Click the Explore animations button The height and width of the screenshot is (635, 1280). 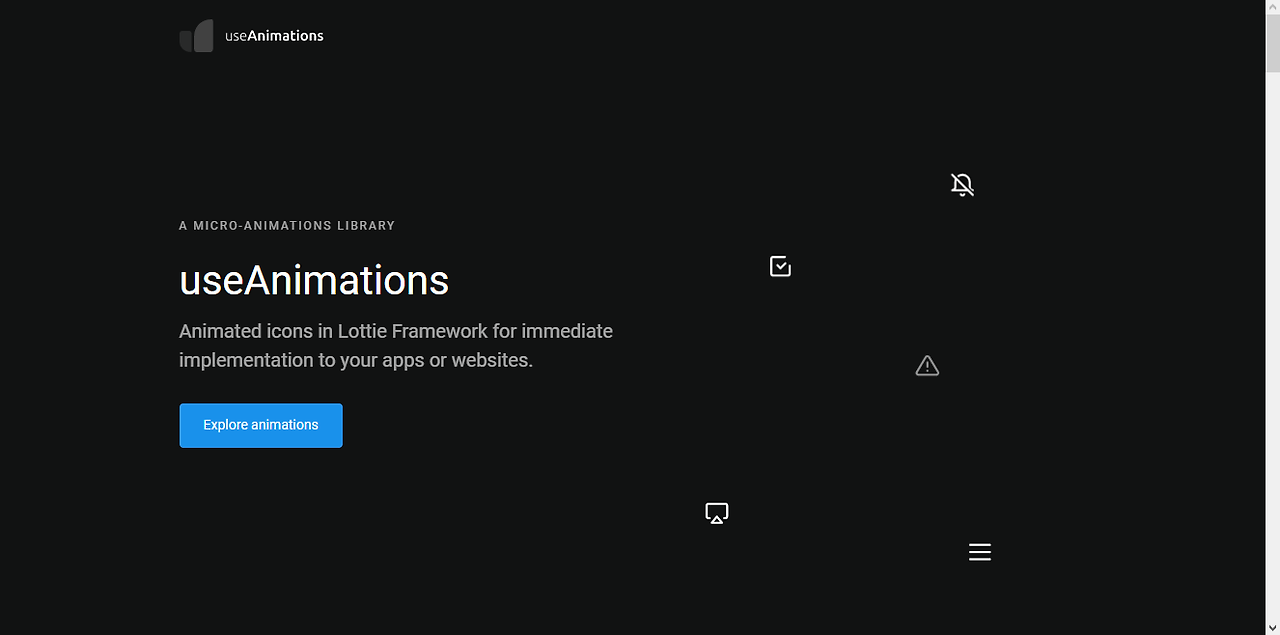point(261,425)
